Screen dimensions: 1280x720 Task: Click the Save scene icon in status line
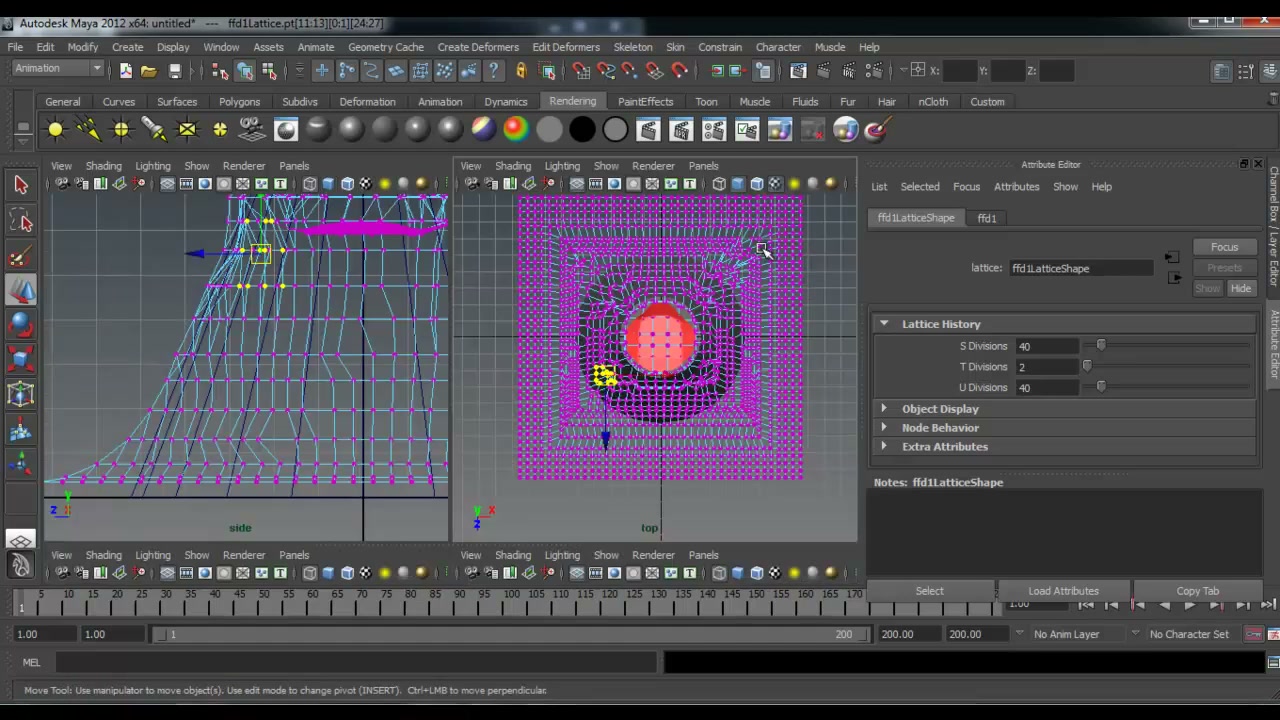(175, 70)
